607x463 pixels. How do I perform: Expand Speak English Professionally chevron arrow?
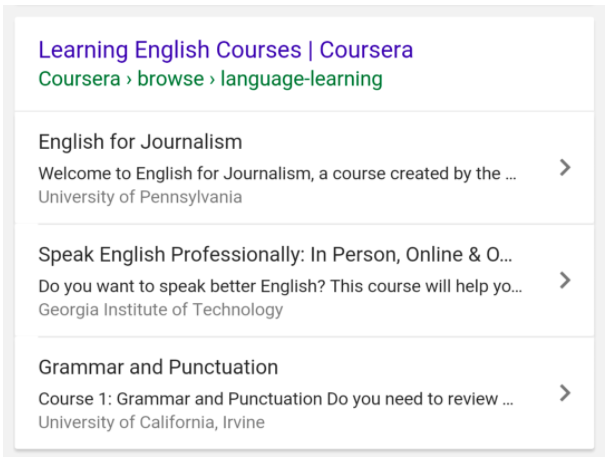point(565,280)
